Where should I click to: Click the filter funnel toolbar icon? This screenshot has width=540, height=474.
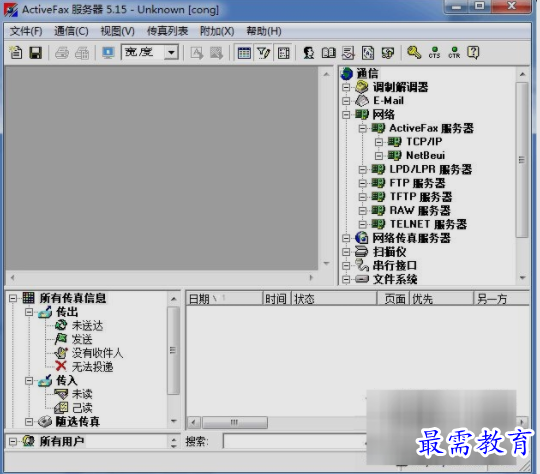(x=264, y=53)
